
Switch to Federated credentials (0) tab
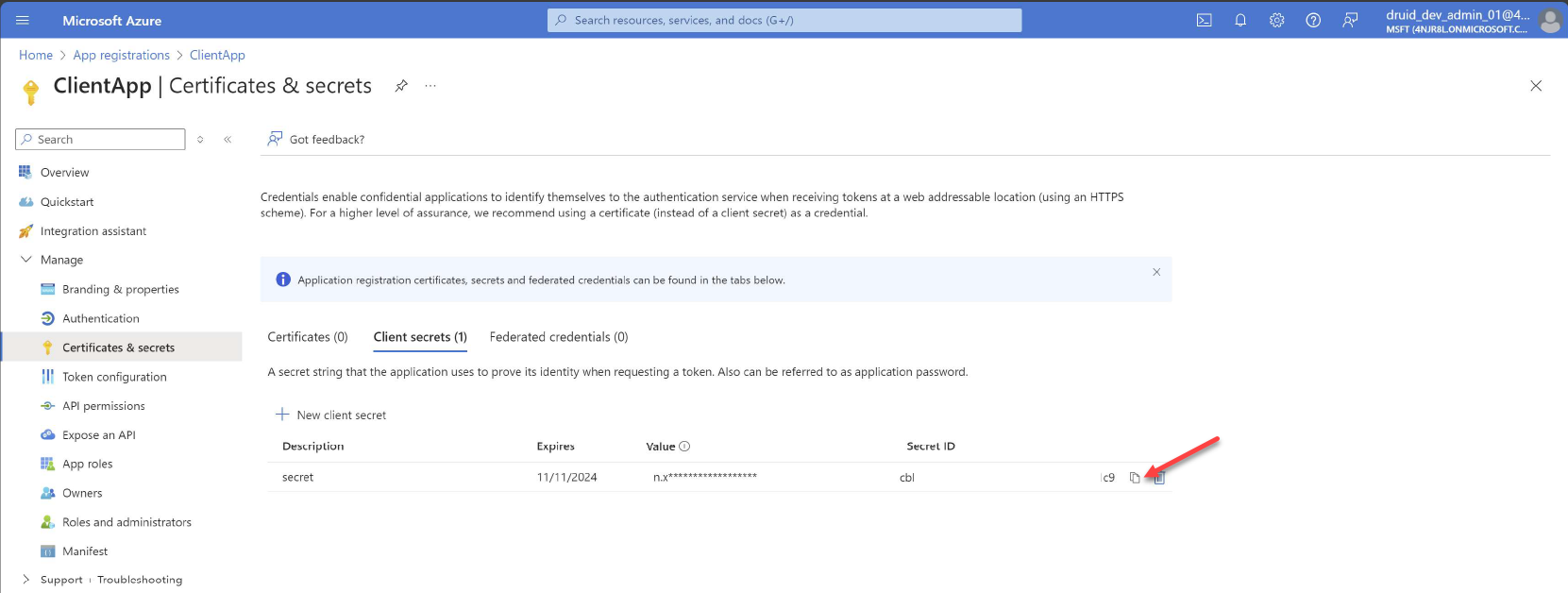(x=559, y=337)
